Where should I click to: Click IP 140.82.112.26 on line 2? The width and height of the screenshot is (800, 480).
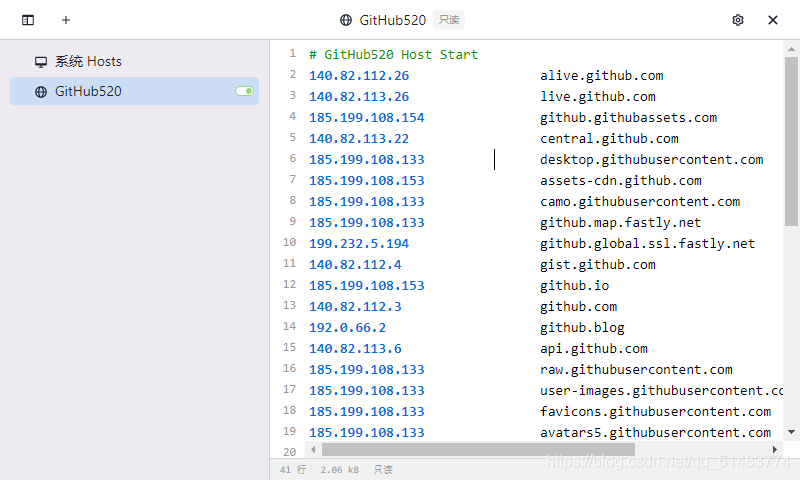pos(359,75)
